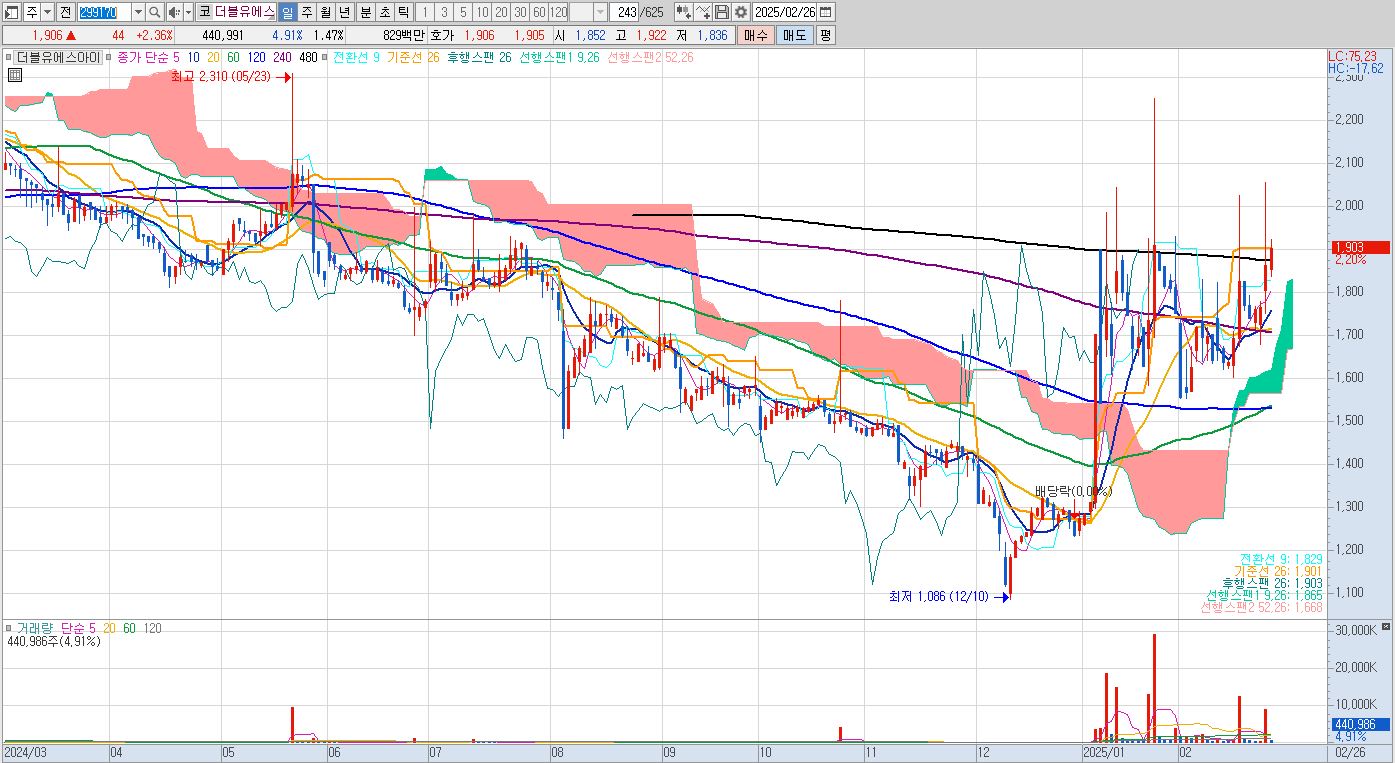This screenshot has width=1395, height=763.
Task: Click the small square marker before 종가 단순 legend
Action: tap(110, 57)
